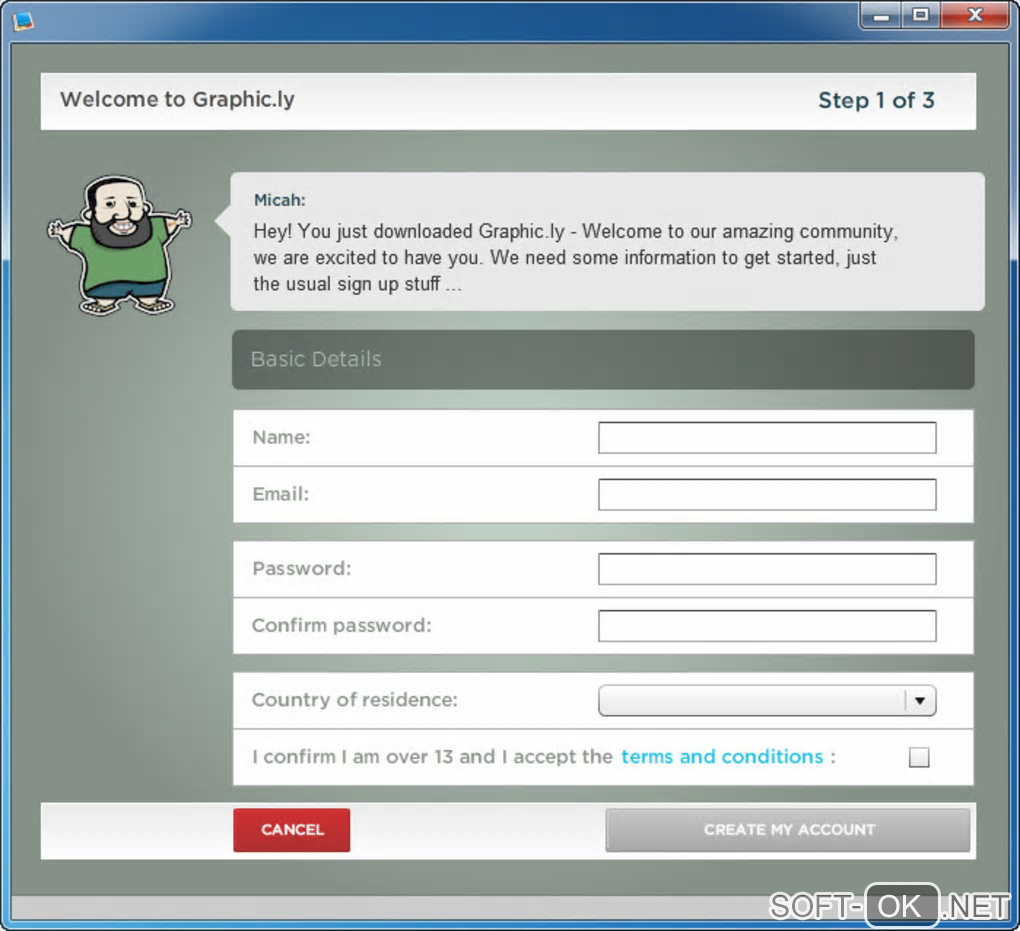
Task: Click the Email input field
Action: point(767,494)
